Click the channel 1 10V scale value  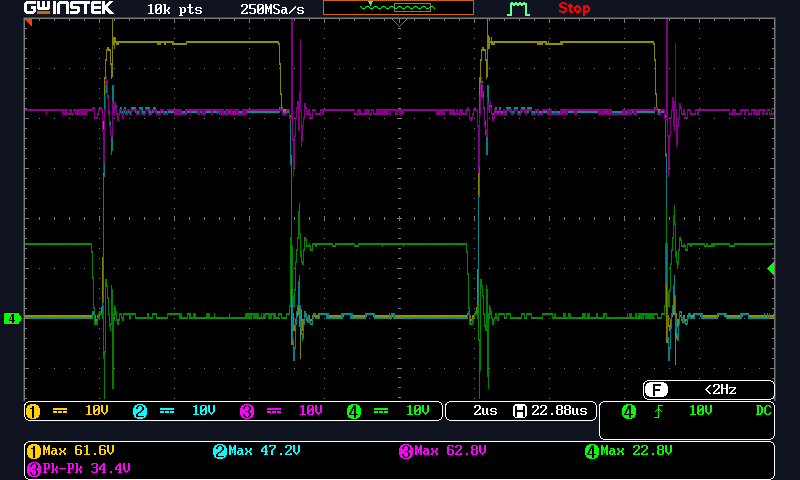click(x=96, y=411)
